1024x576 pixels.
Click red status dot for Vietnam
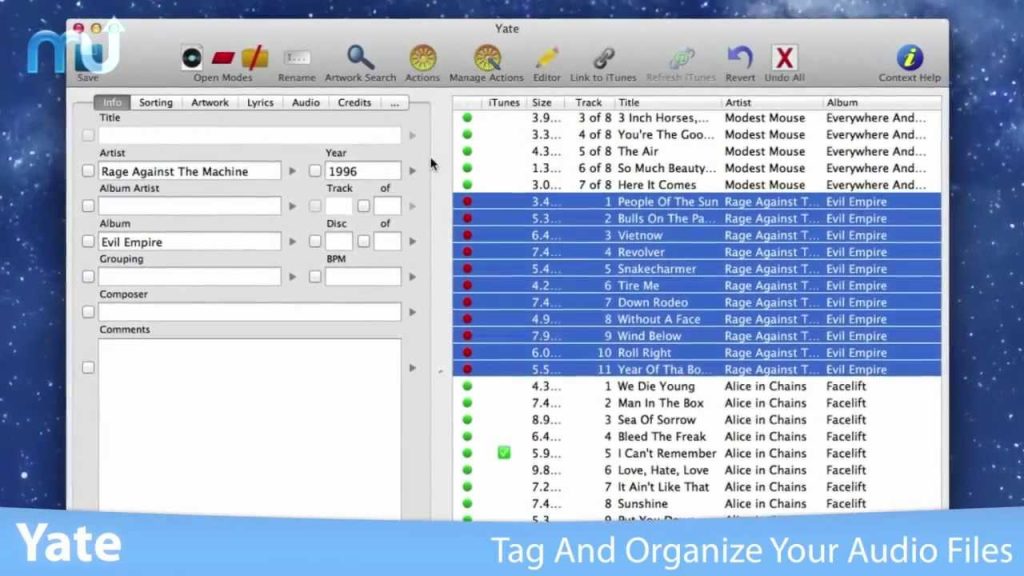pyautogui.click(x=467, y=235)
